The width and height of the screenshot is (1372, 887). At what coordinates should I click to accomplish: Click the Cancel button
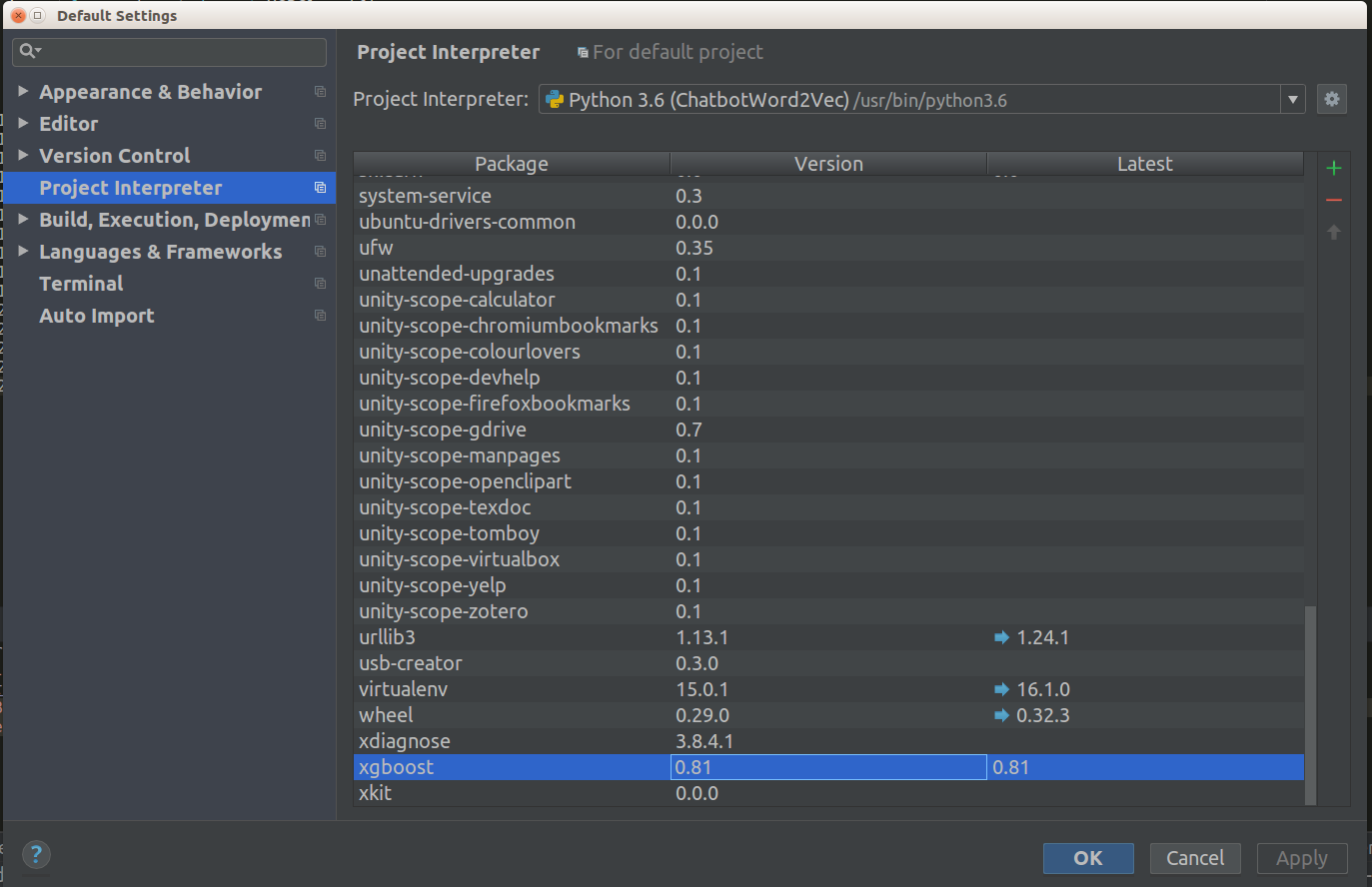click(x=1195, y=858)
